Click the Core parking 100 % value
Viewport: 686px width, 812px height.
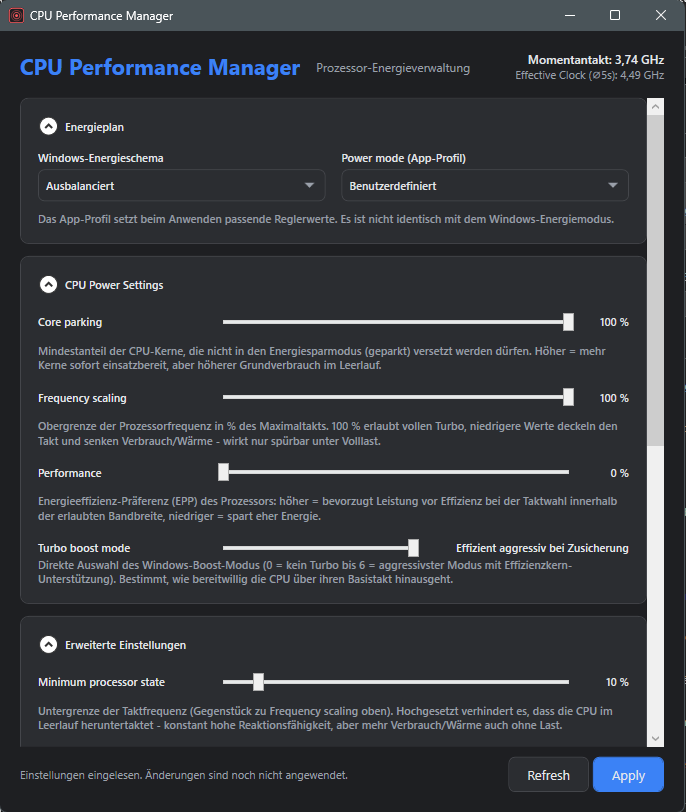point(614,322)
